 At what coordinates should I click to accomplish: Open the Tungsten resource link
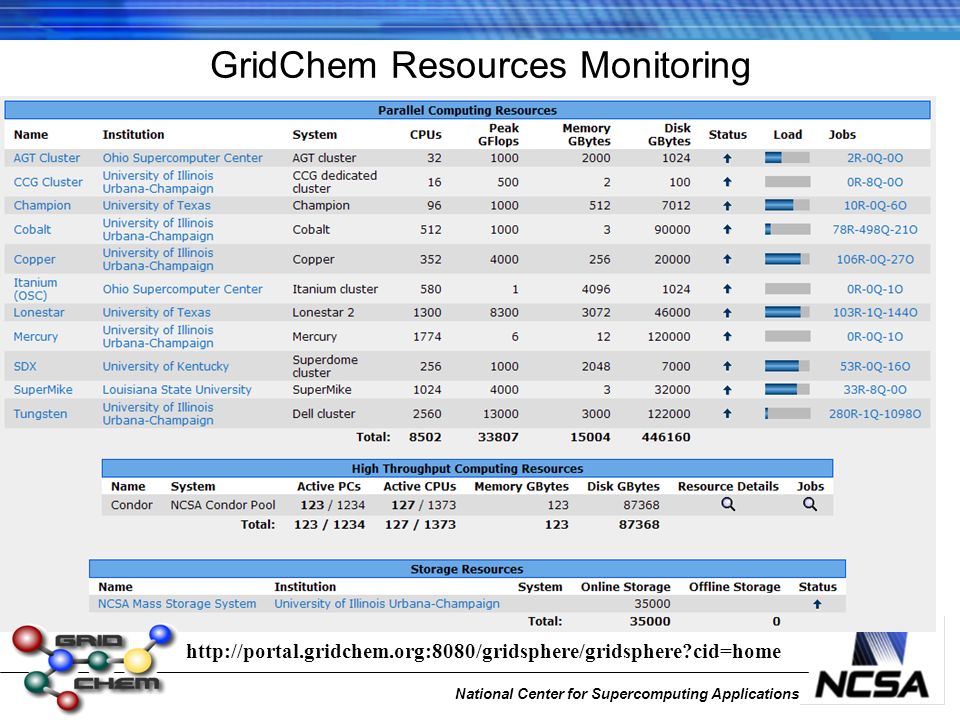click(40, 414)
